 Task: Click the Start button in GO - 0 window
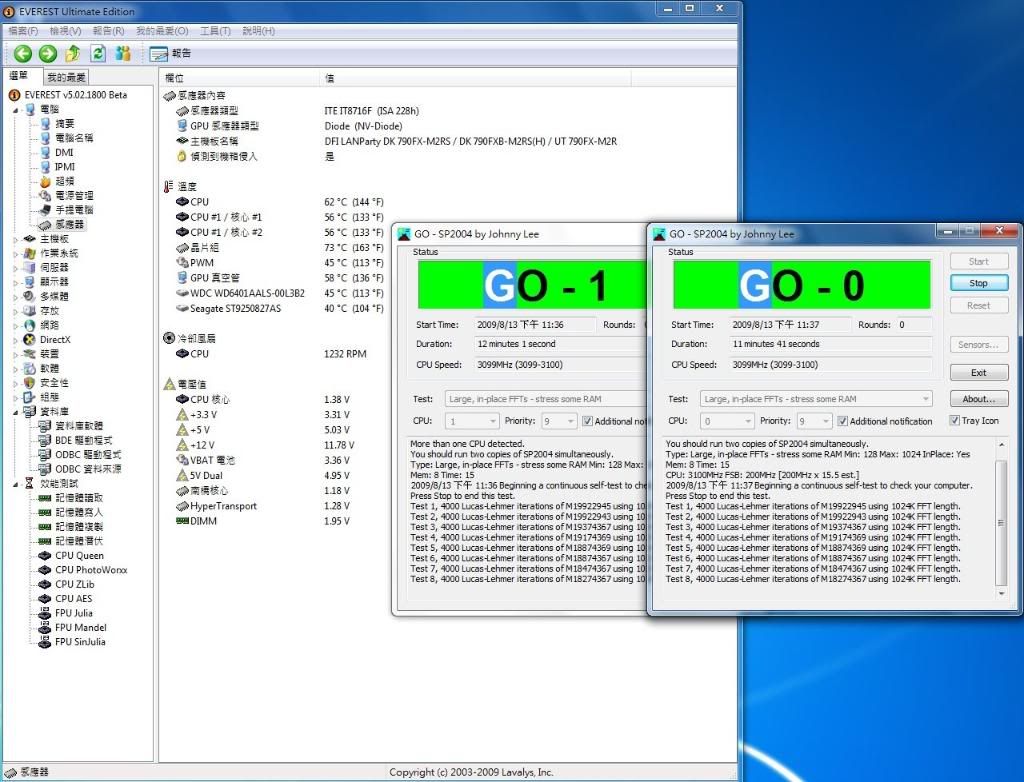pos(978,261)
